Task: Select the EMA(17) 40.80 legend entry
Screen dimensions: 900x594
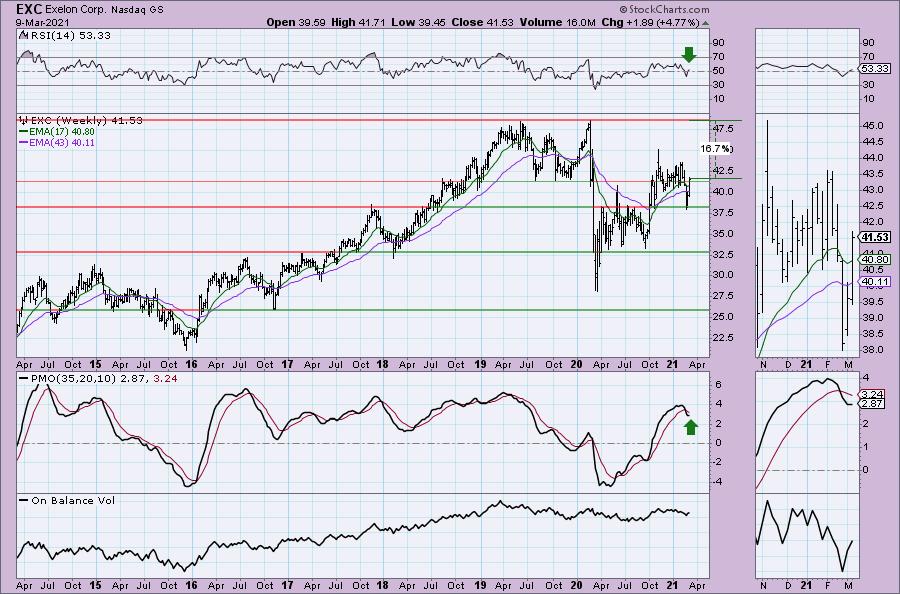Action: pyautogui.click(x=62, y=132)
